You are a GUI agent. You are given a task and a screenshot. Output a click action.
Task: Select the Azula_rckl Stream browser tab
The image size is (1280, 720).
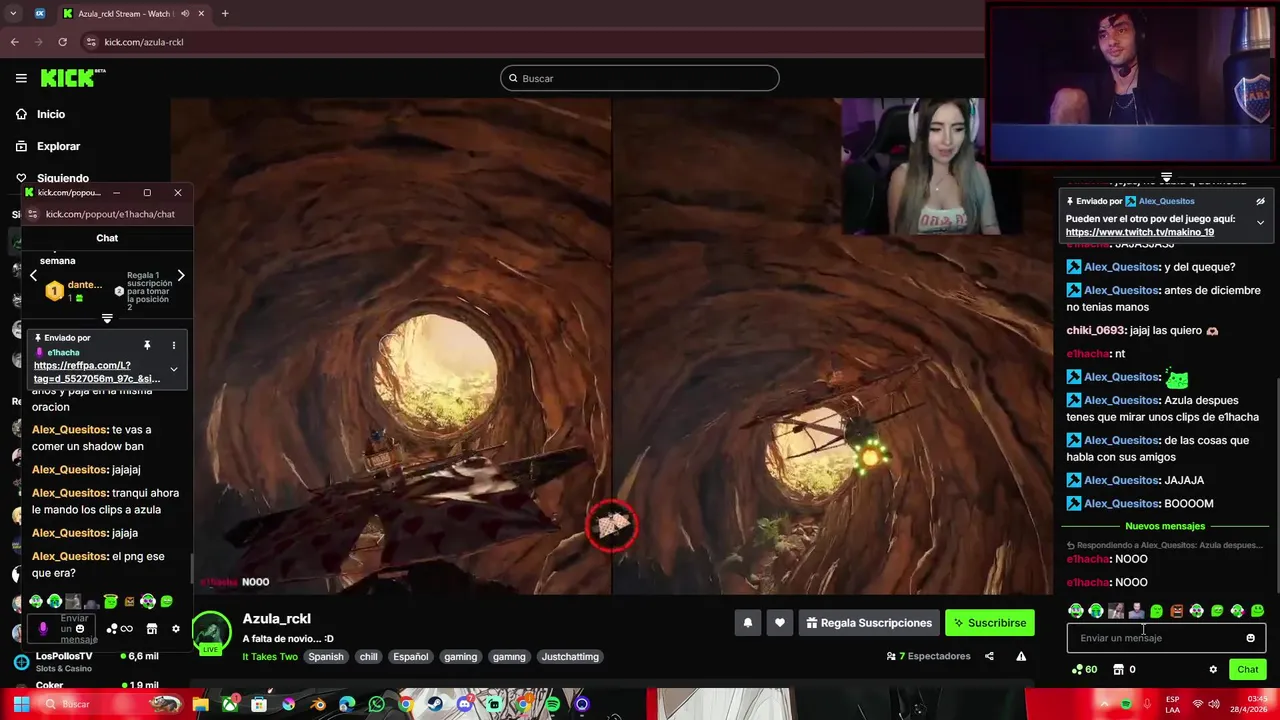click(x=133, y=14)
